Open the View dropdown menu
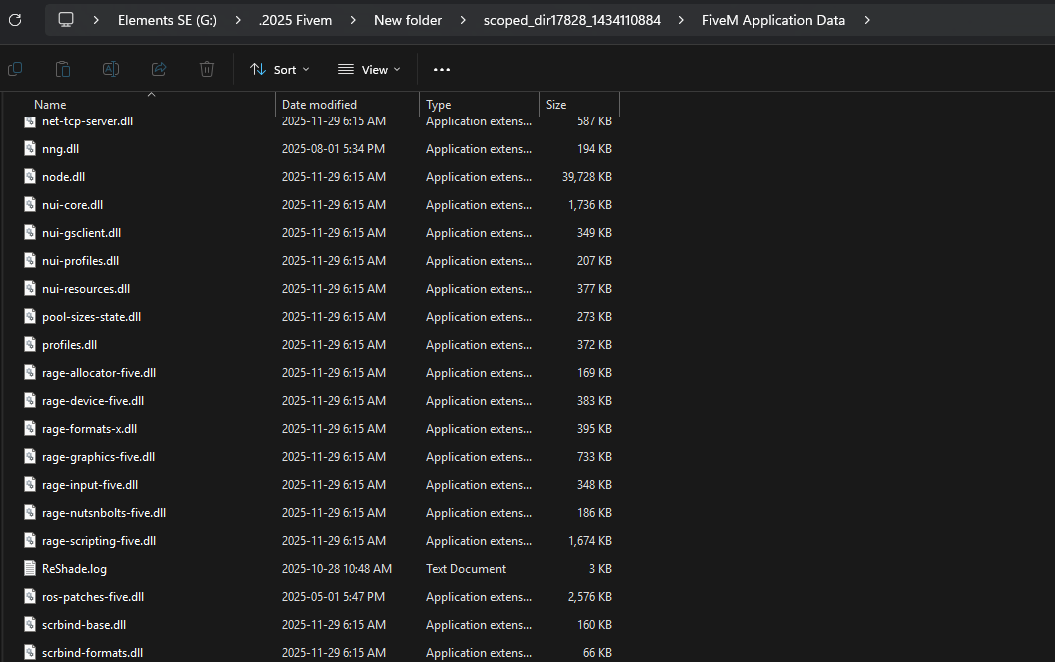The height and width of the screenshot is (662, 1055). [x=369, y=70]
